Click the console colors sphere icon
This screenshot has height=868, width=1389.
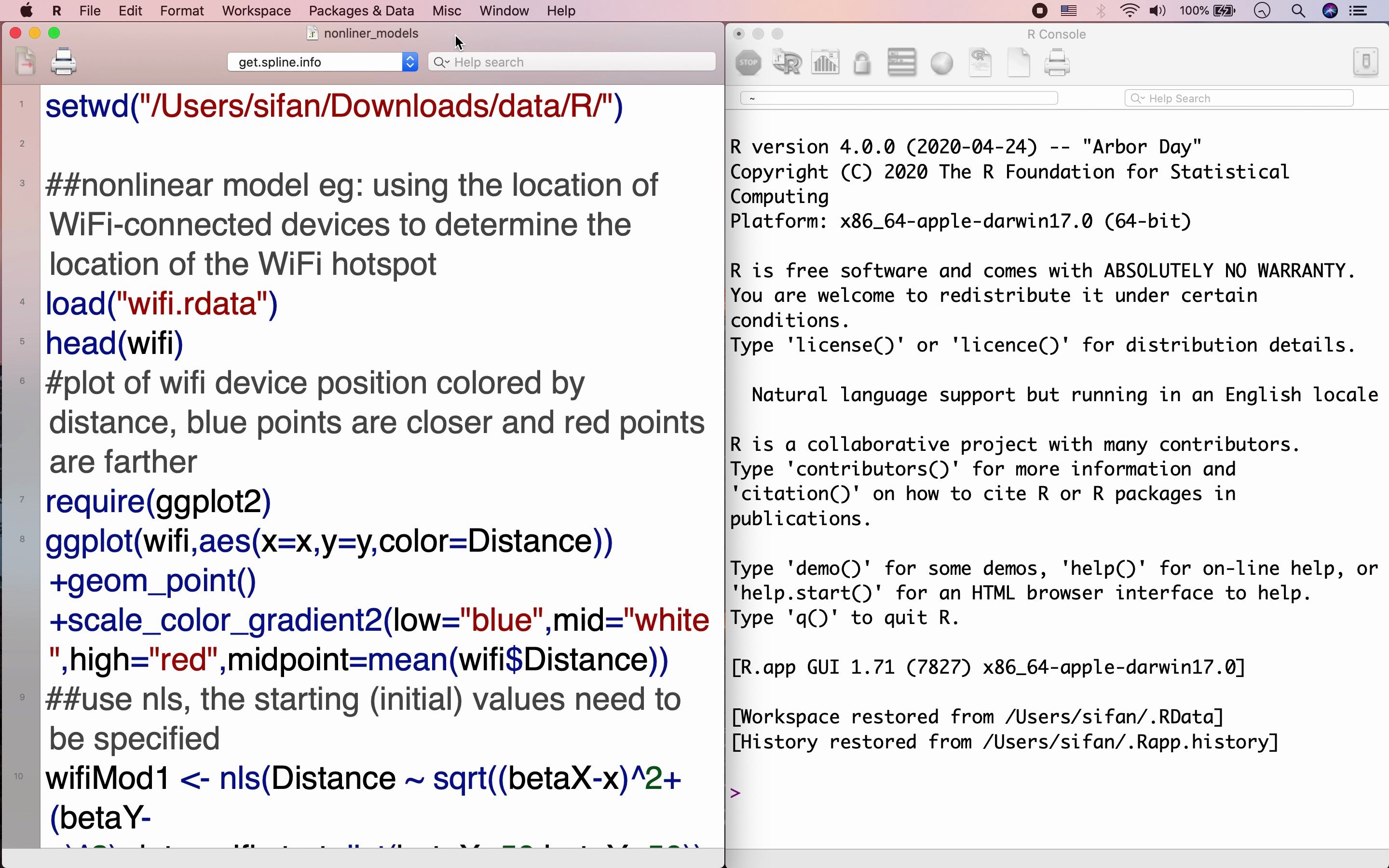[x=941, y=63]
